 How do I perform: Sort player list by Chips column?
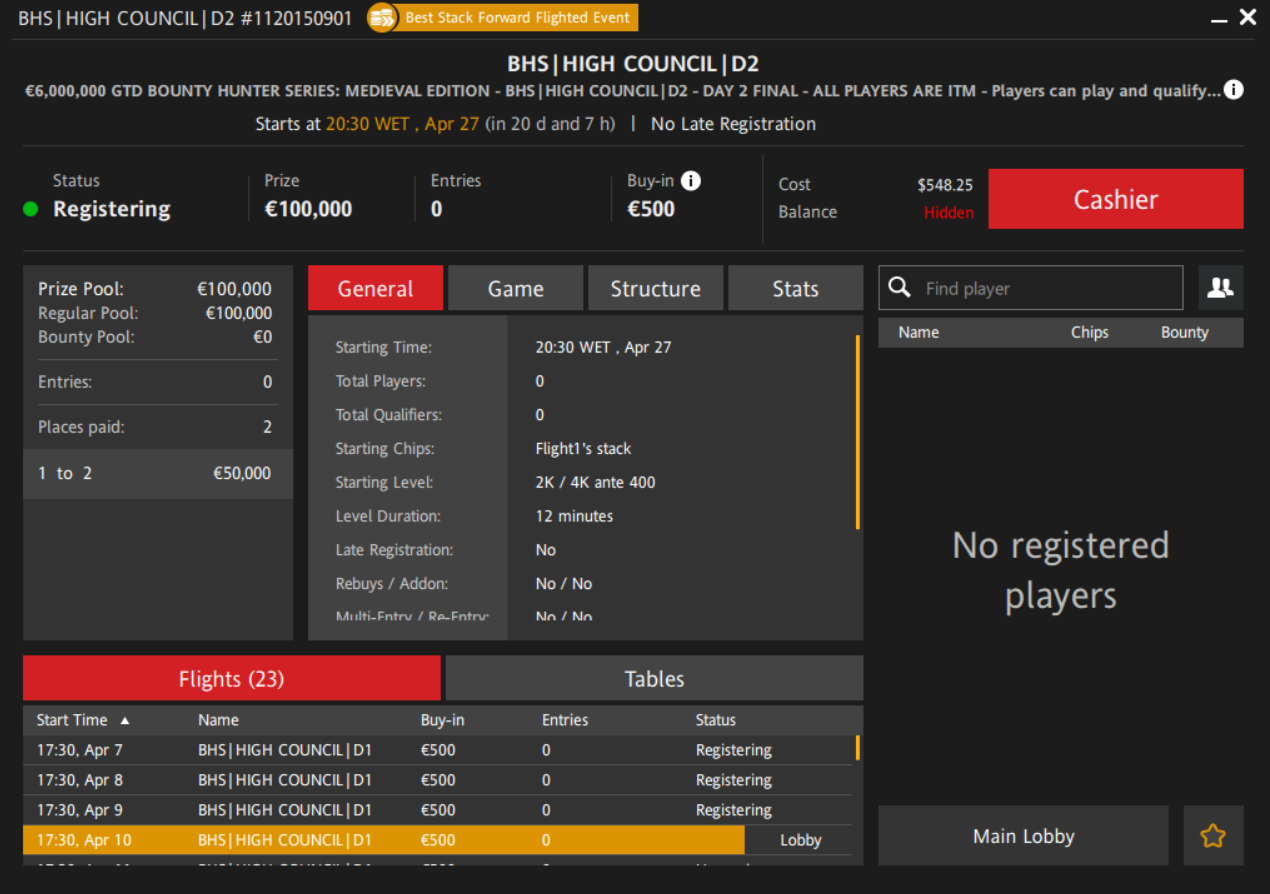click(1089, 333)
